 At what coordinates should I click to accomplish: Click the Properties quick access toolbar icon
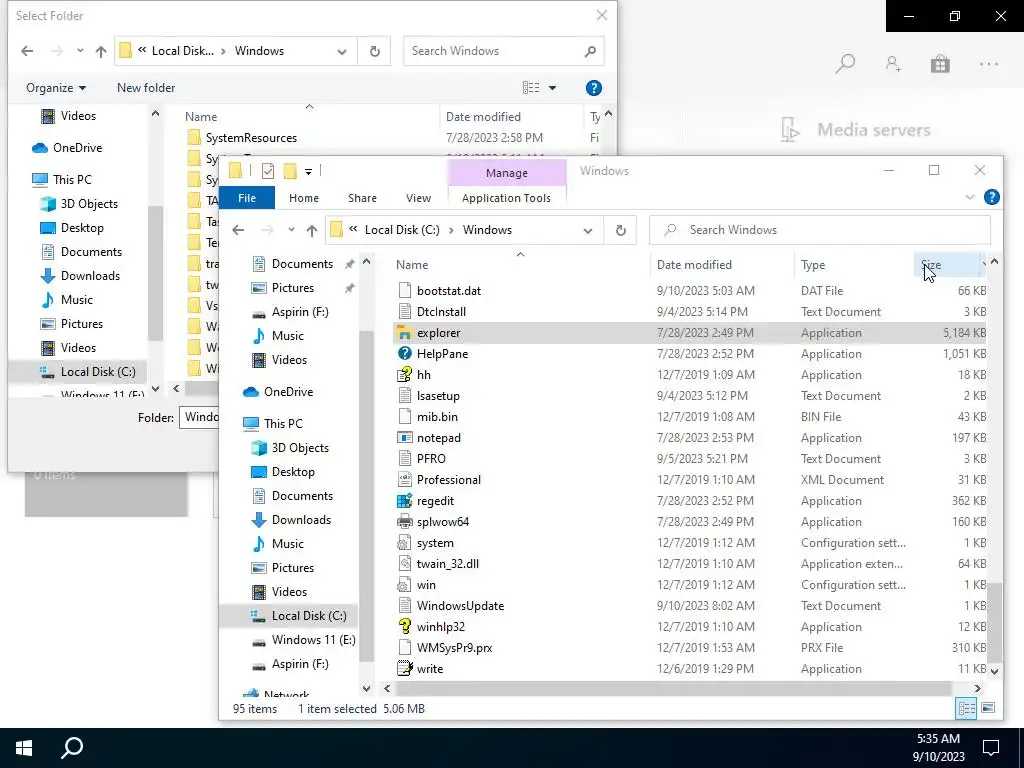click(268, 171)
